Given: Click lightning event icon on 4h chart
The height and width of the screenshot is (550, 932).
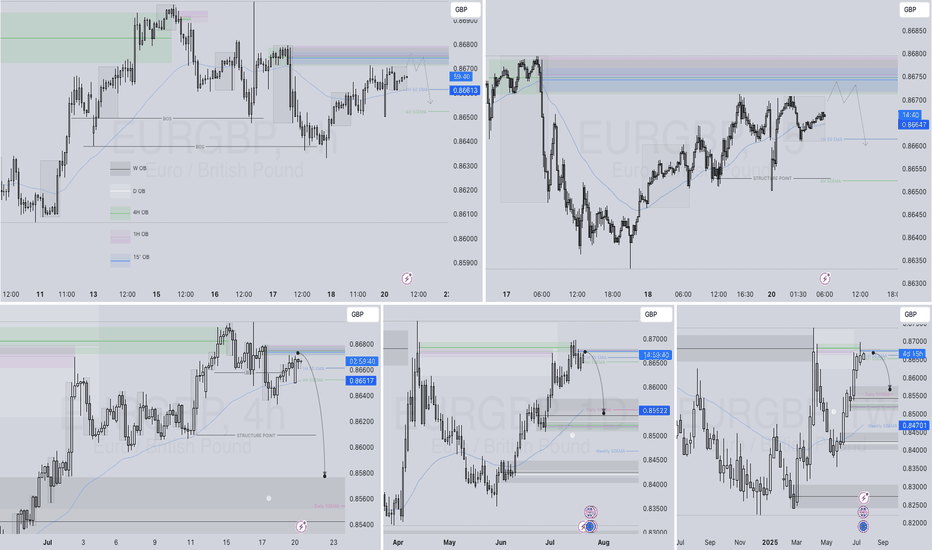Looking at the screenshot, I should click(301, 526).
